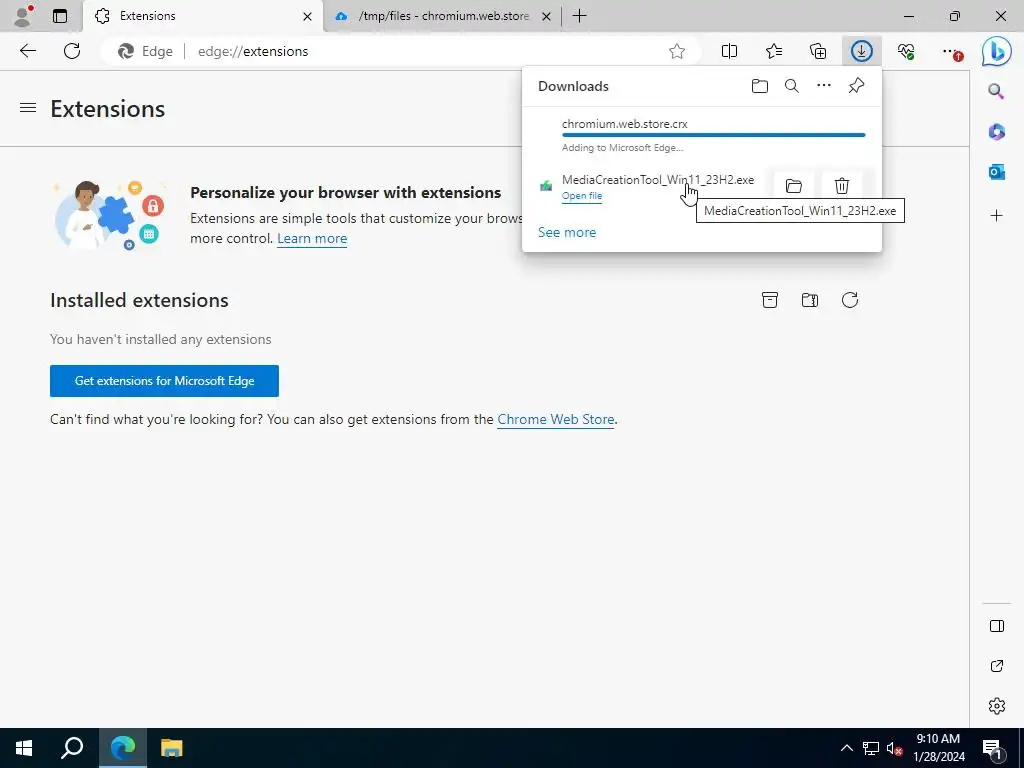Open the tab actions menu icon
This screenshot has height=768, width=1024.
[x=60, y=16]
